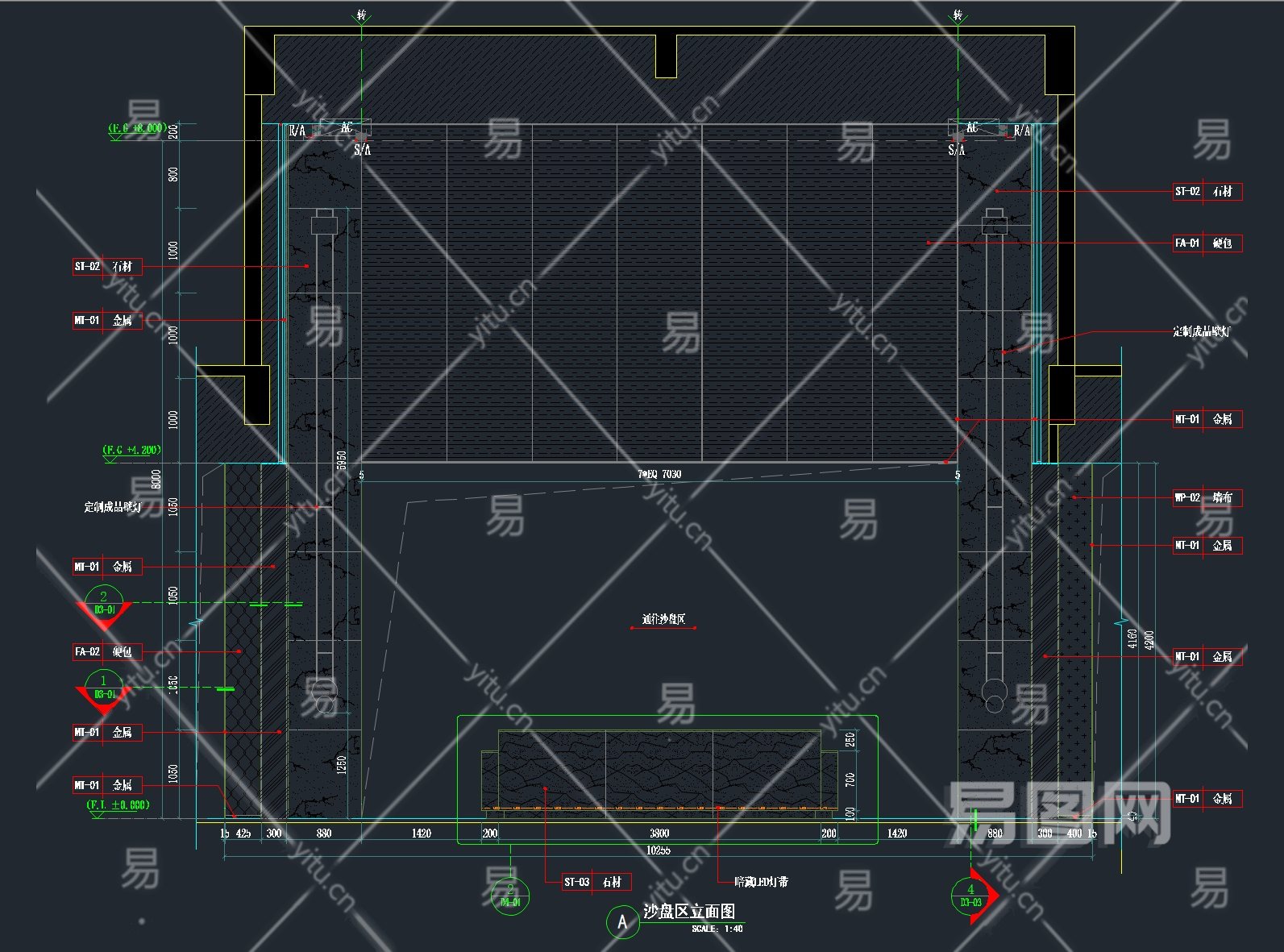The height and width of the screenshot is (952, 1284).
Task: Click the FA-01 硬包 material tag
Action: [x=1207, y=243]
